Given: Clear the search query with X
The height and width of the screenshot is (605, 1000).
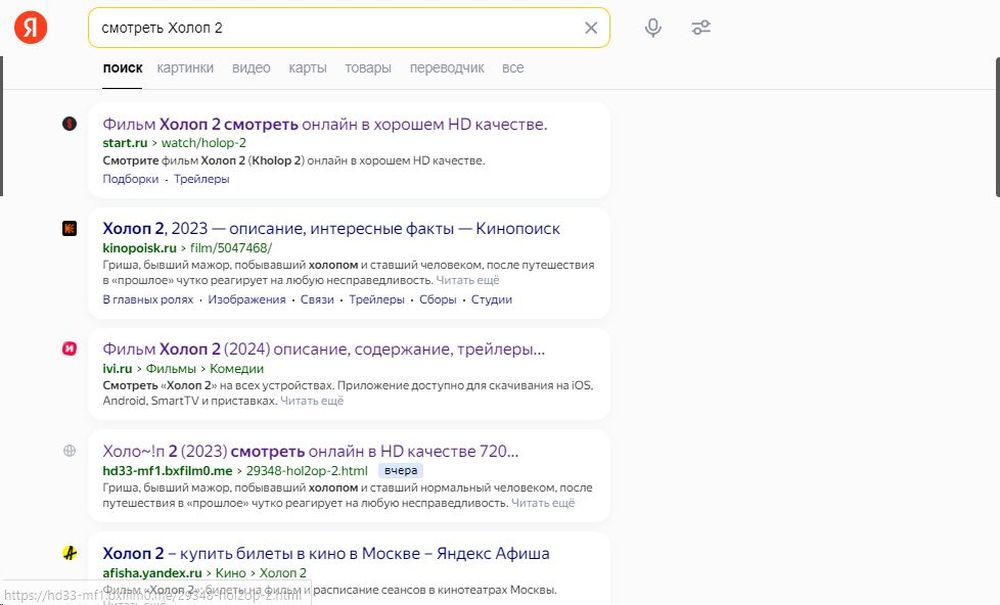Looking at the screenshot, I should [591, 28].
